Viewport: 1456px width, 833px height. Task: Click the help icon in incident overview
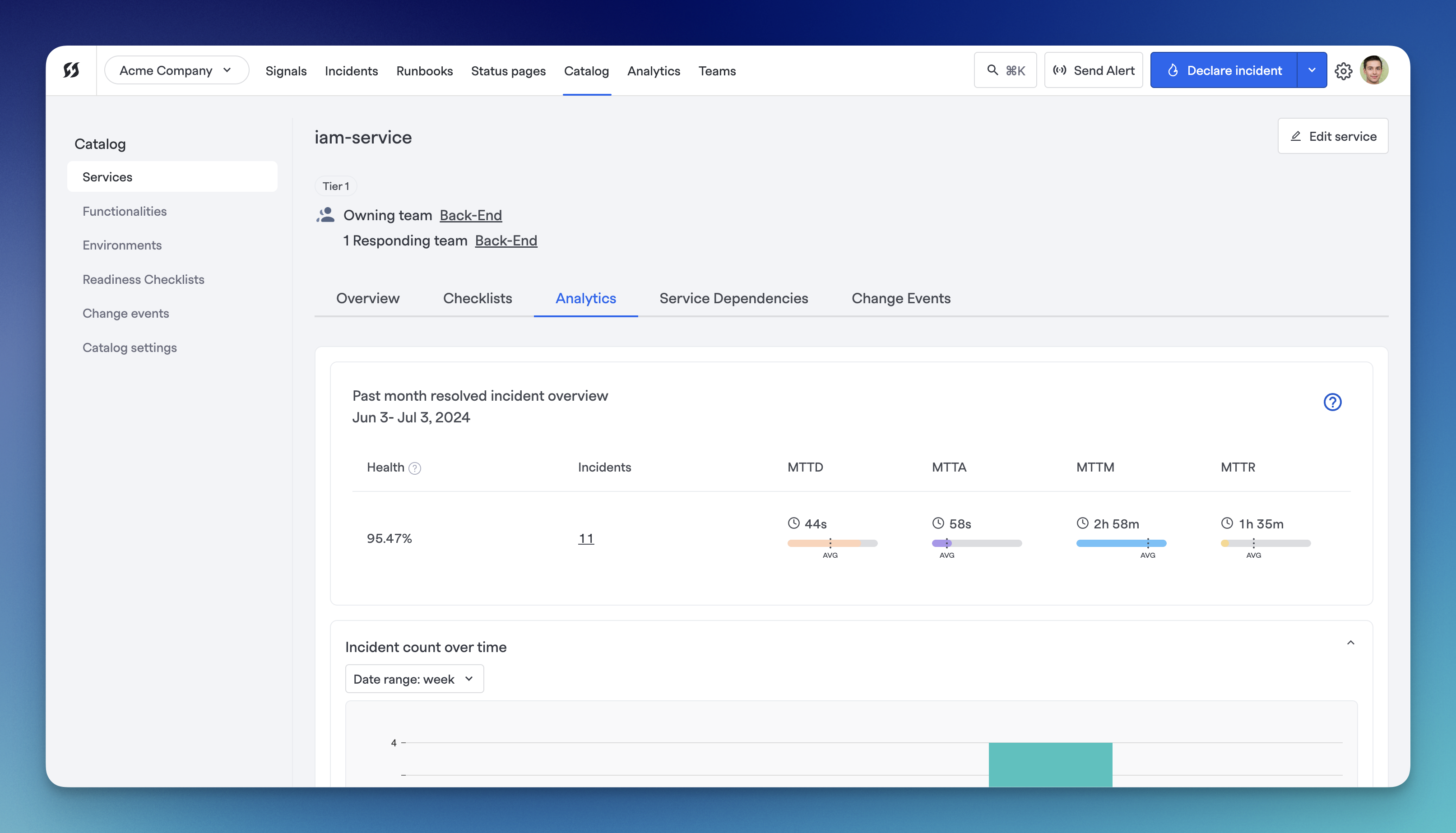[x=1332, y=402]
